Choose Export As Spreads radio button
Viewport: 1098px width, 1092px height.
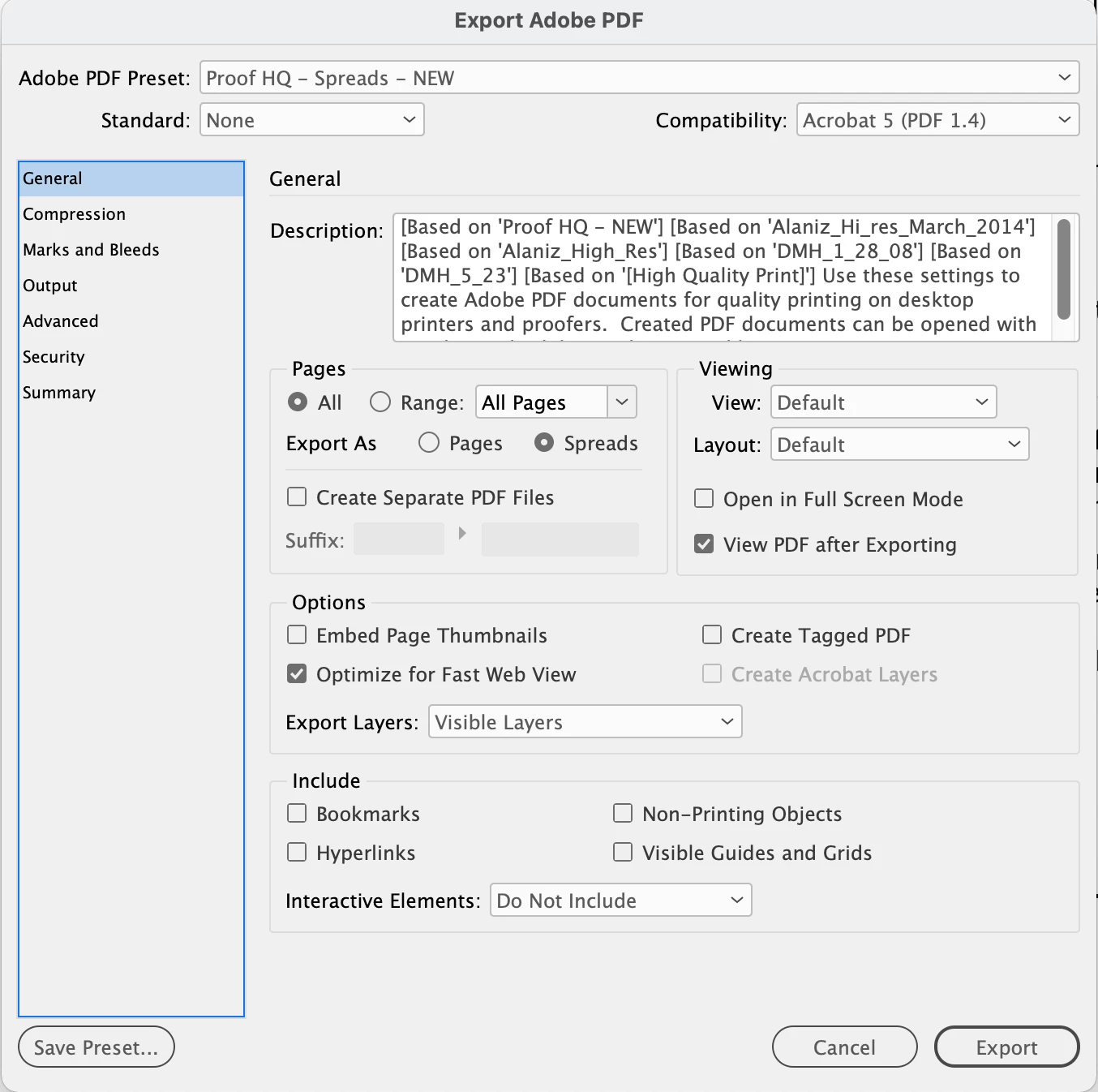pos(544,442)
